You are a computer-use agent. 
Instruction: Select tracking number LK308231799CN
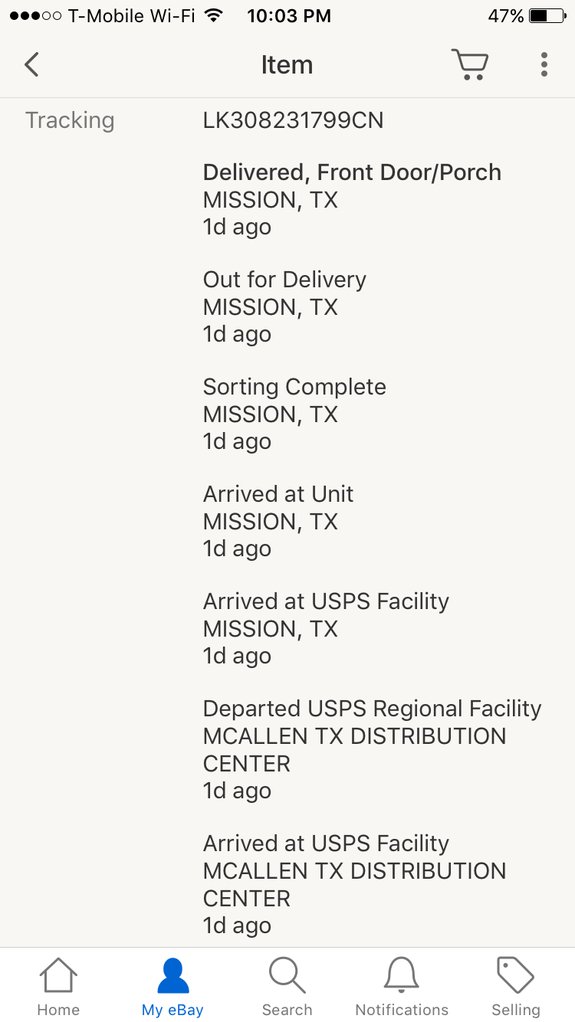pyautogui.click(x=293, y=121)
